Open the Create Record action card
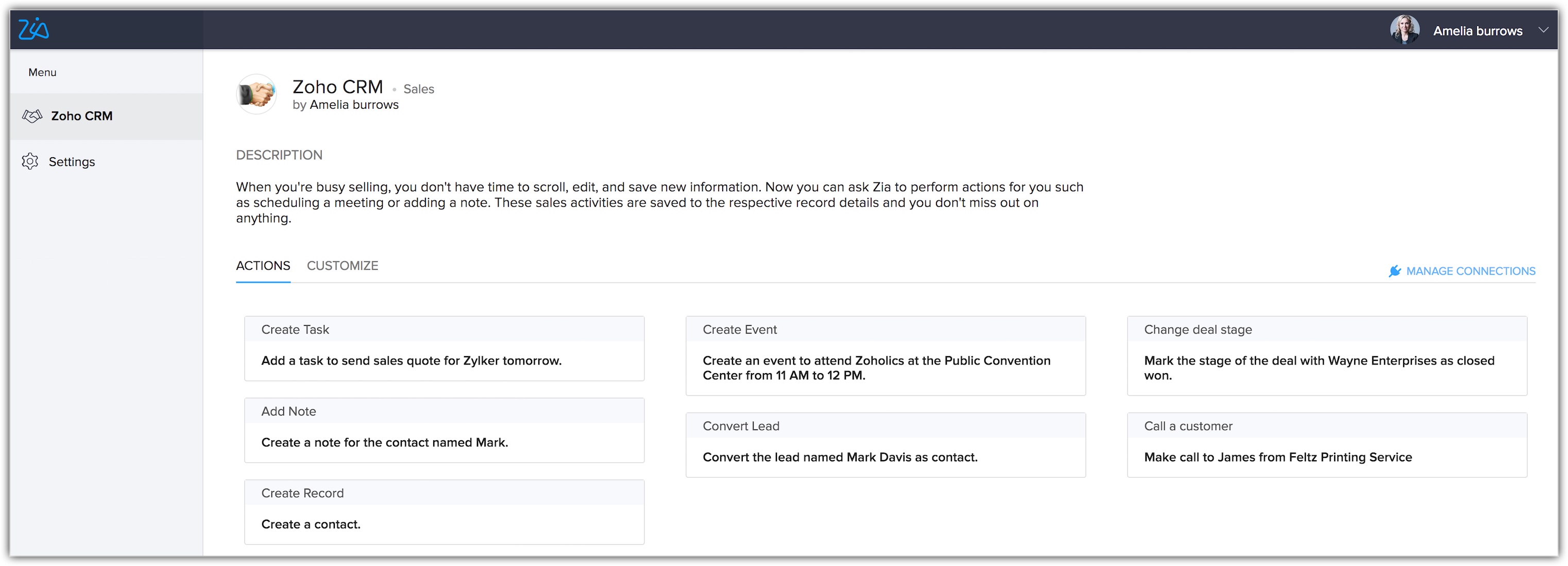The width and height of the screenshot is (1568, 566). [x=444, y=512]
